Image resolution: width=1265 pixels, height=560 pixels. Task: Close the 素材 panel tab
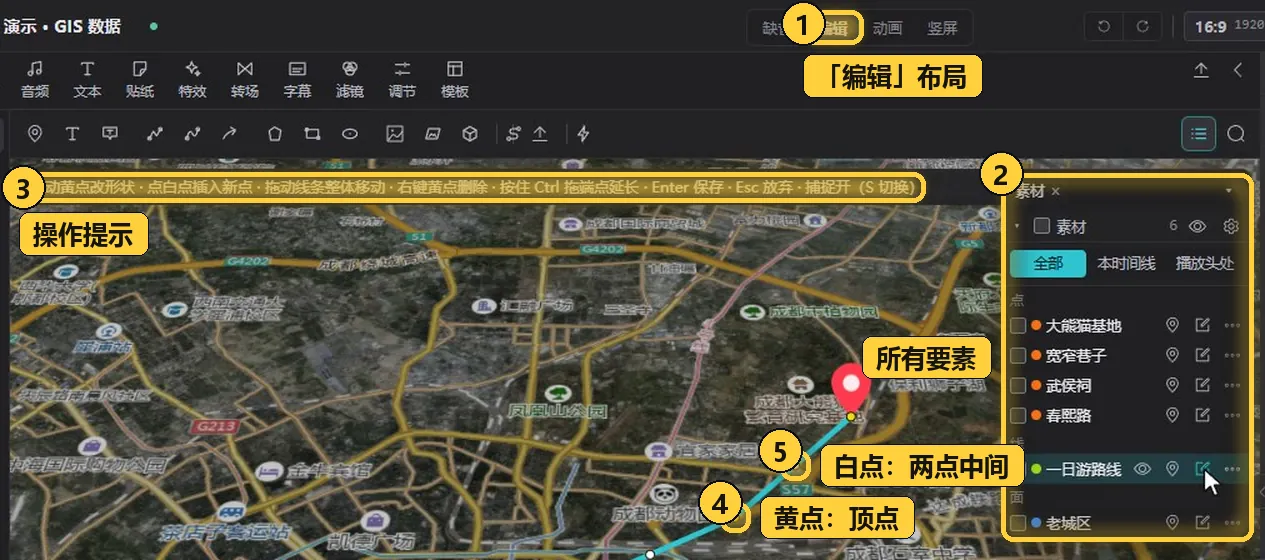point(1055,191)
